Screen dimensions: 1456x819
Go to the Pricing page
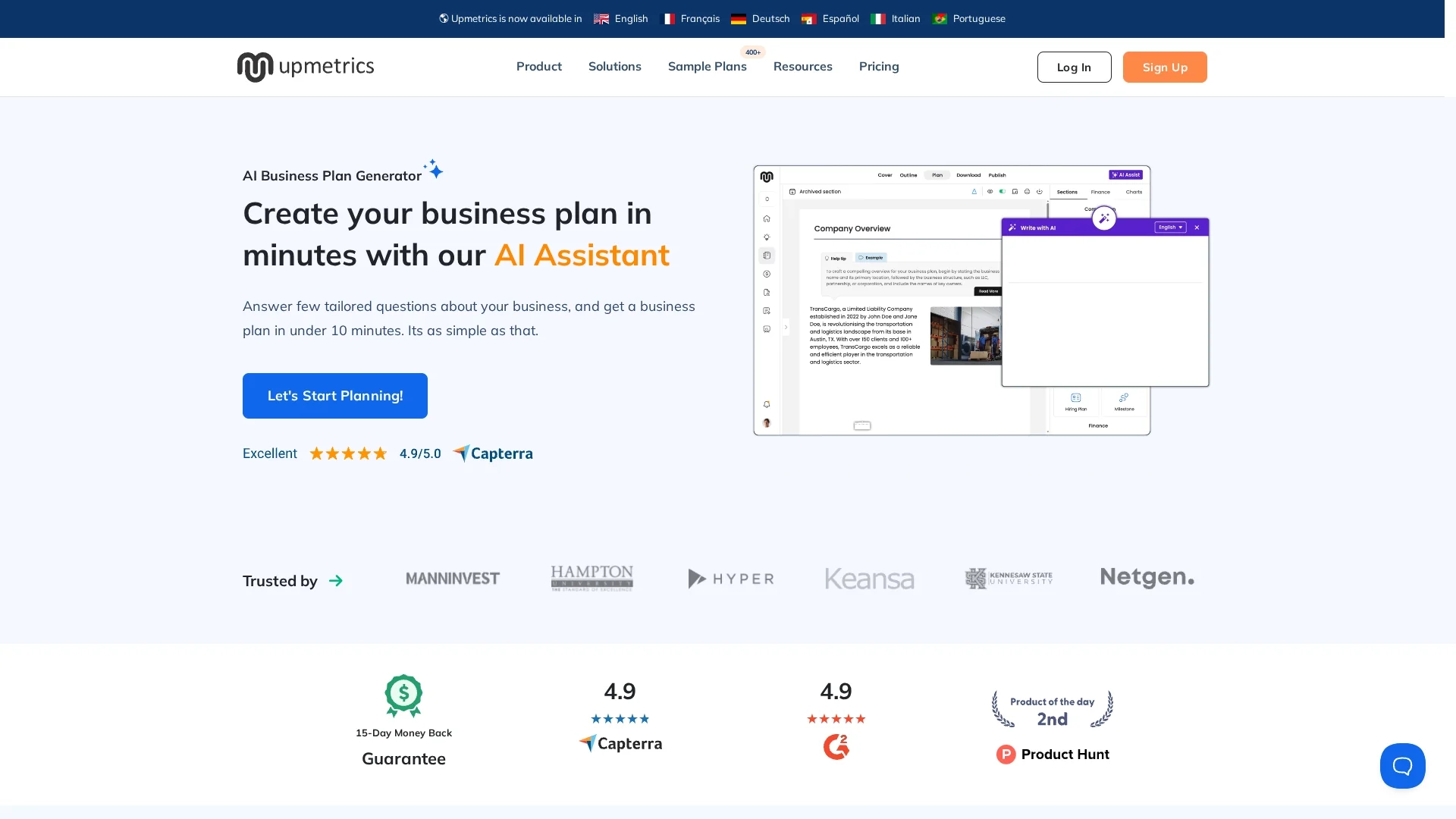(879, 67)
